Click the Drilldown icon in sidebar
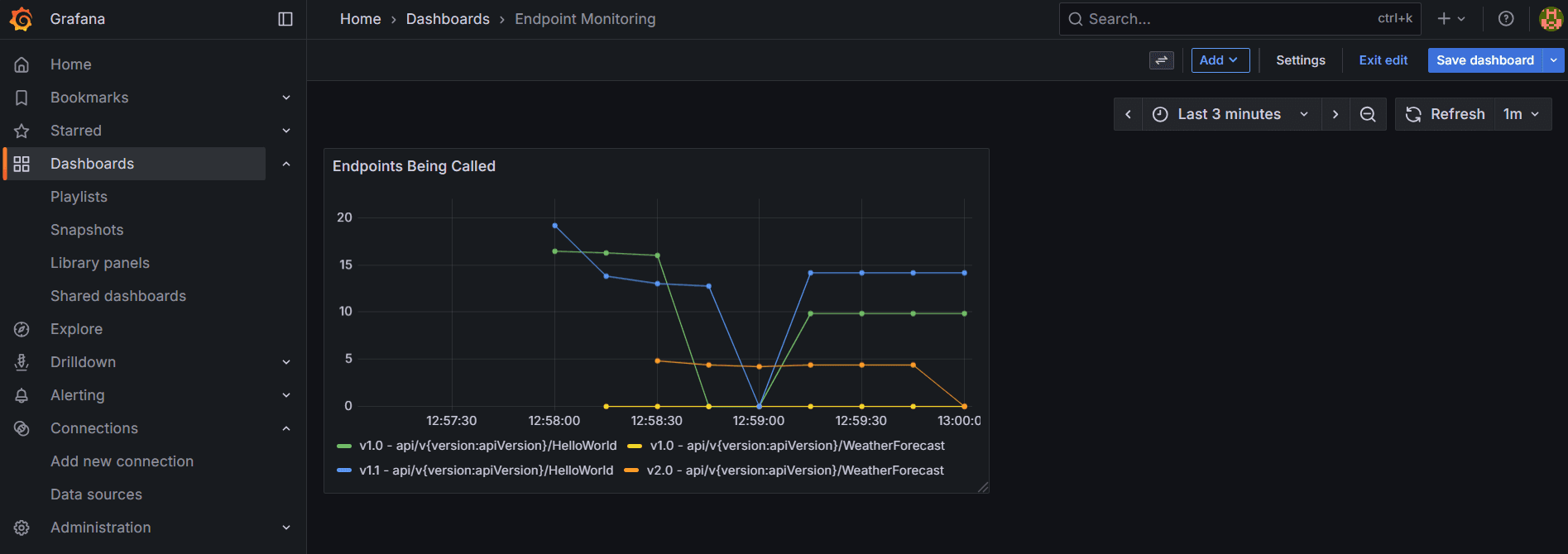Screen dimensions: 1568x554 [x=22, y=362]
